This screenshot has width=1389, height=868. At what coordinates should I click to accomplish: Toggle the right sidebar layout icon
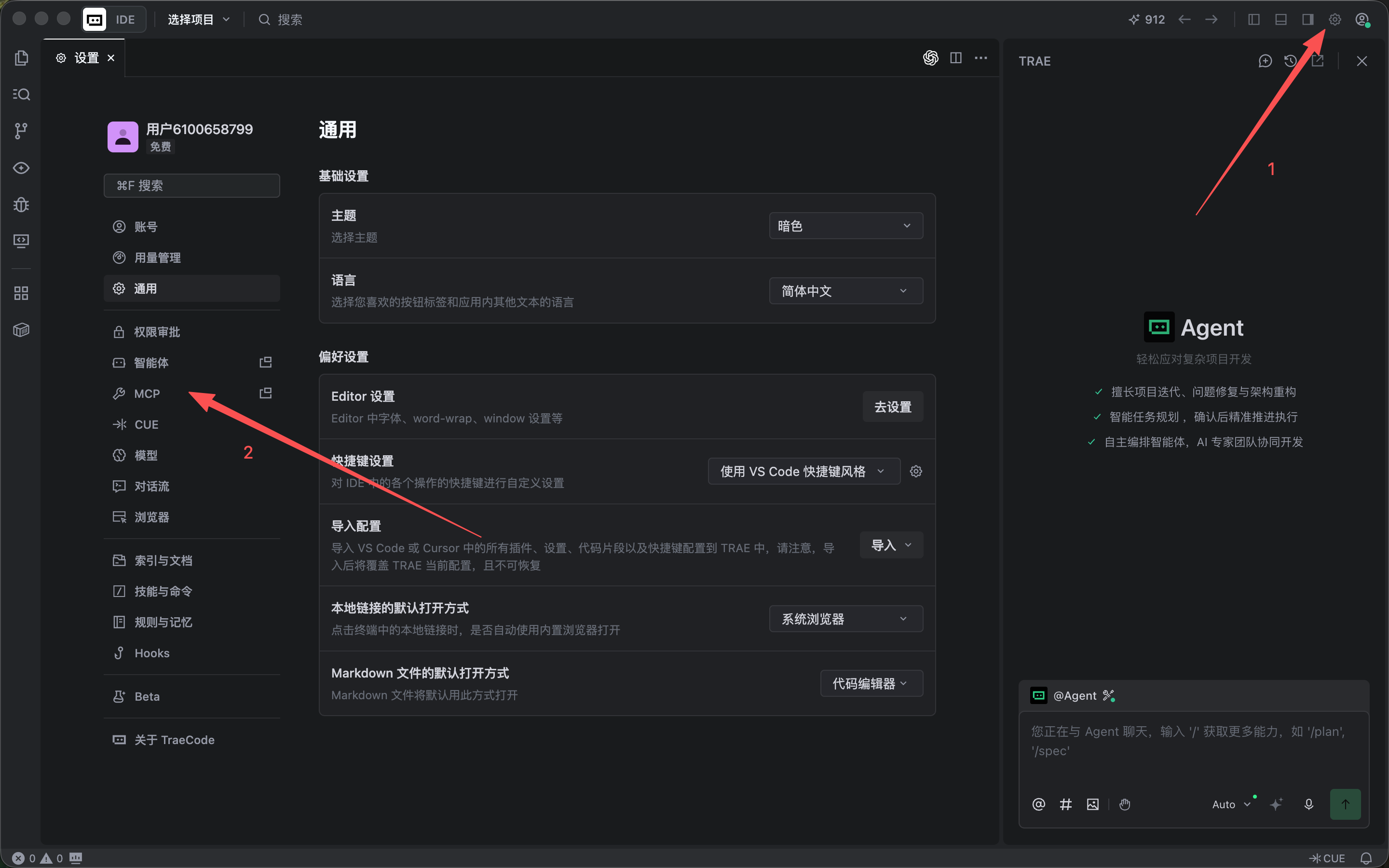click(x=1308, y=19)
